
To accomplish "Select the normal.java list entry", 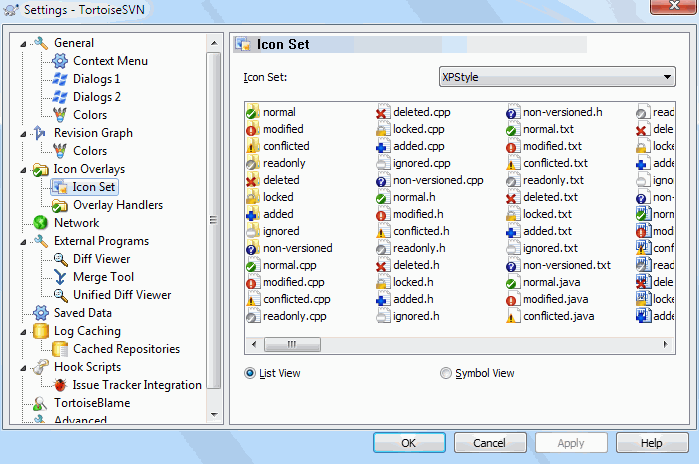I will point(543,283).
